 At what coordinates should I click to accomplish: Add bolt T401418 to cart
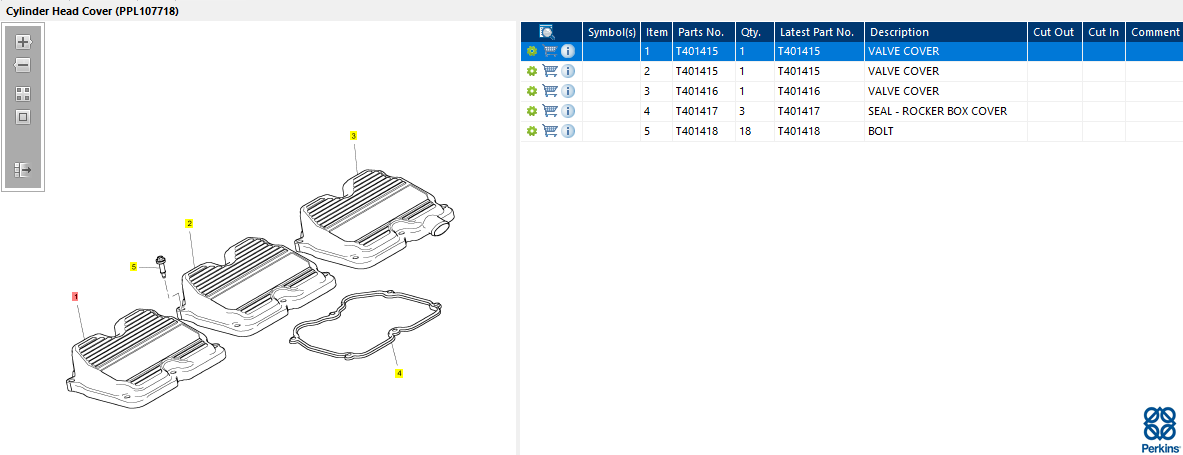[x=550, y=131]
